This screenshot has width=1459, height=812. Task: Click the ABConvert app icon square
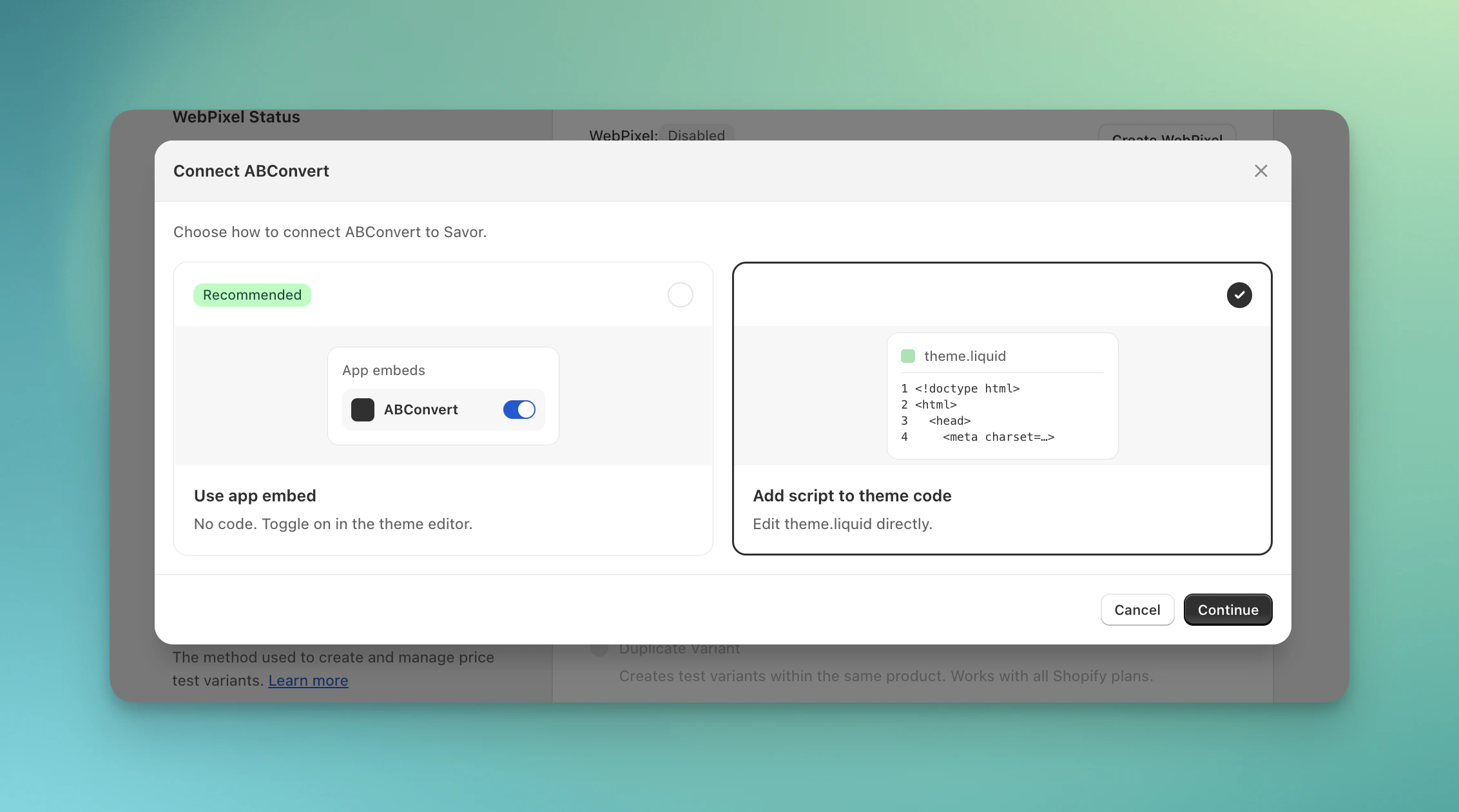click(x=362, y=410)
